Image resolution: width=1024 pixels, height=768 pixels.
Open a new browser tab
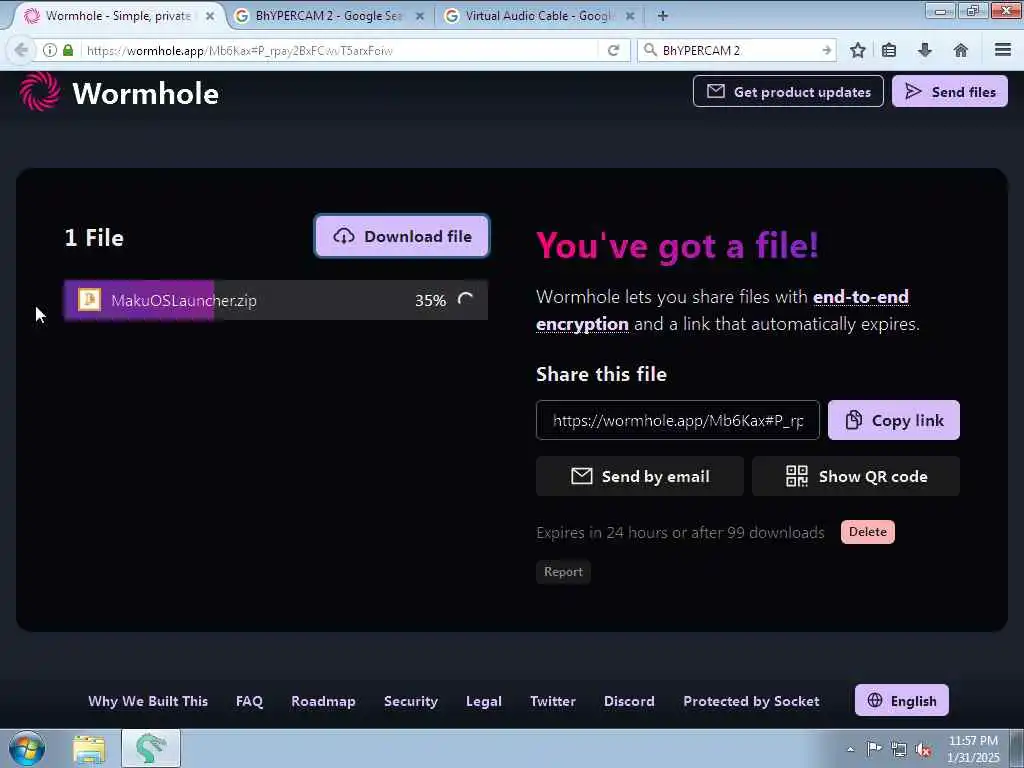[663, 16]
